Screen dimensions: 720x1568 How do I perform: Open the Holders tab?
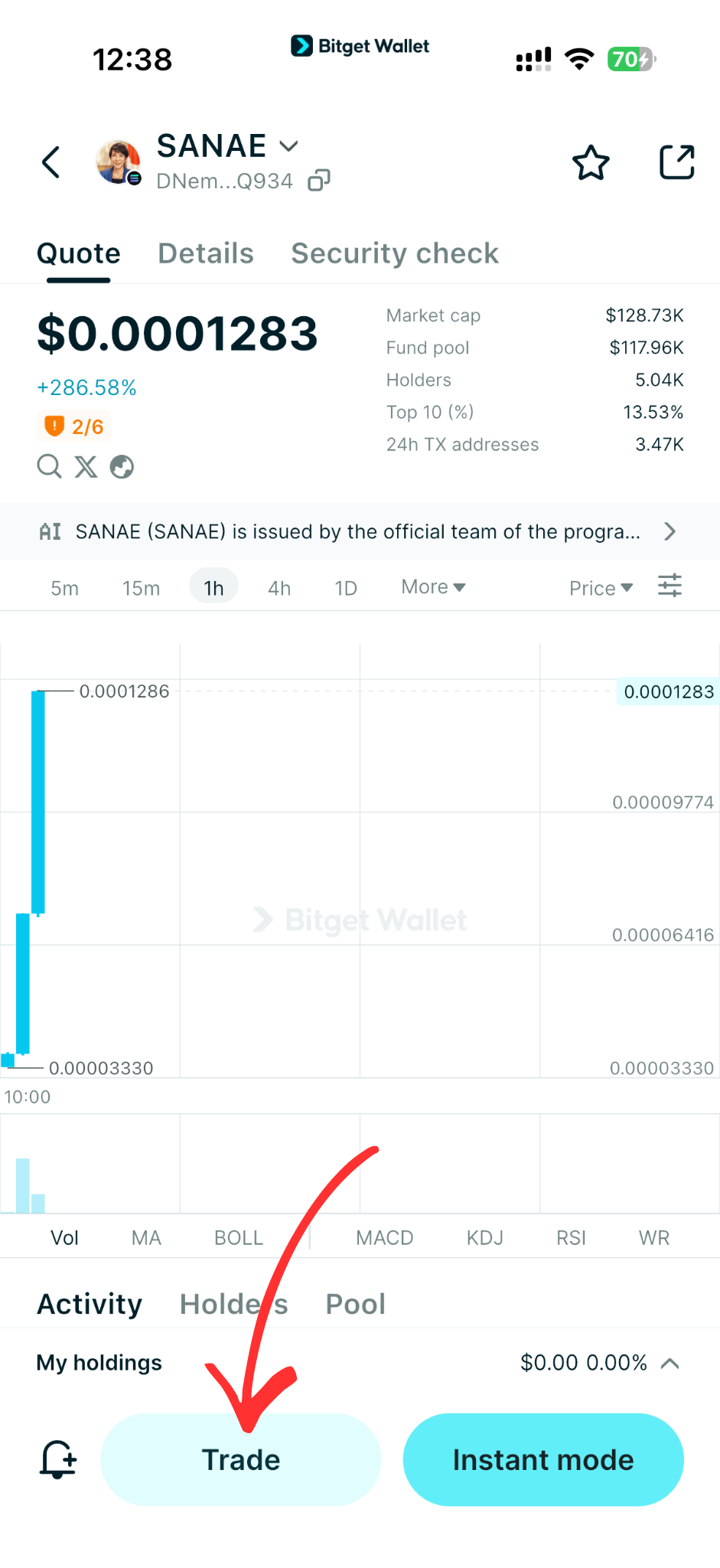[x=234, y=1303]
